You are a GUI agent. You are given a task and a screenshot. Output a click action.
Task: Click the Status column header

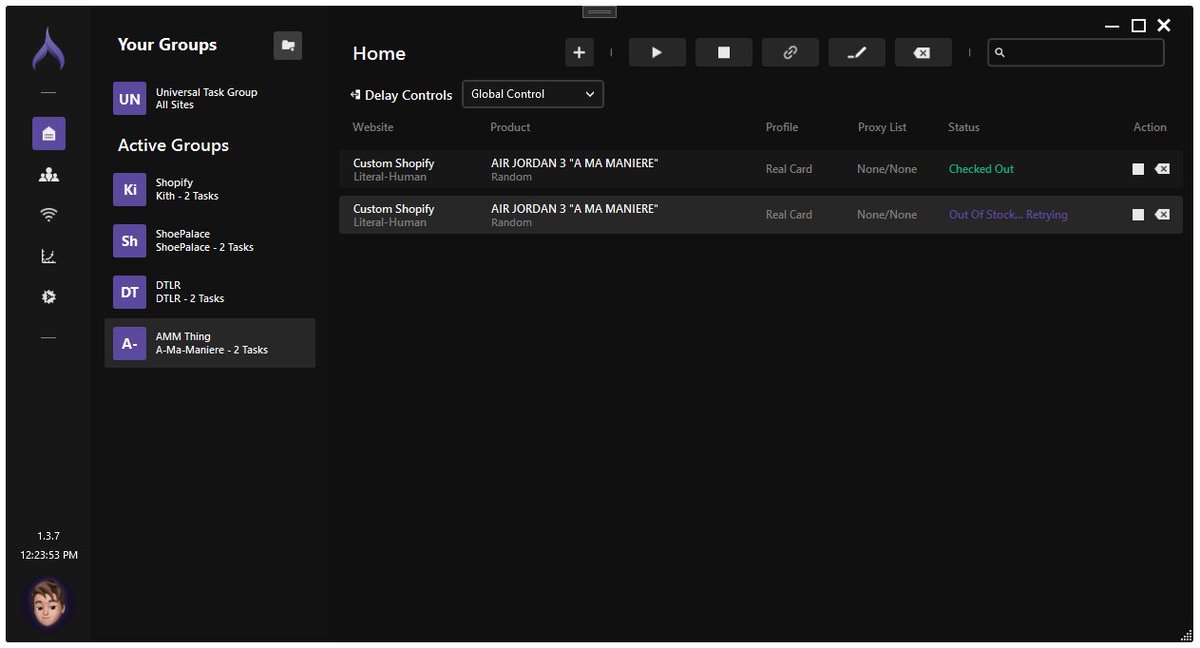coord(964,127)
